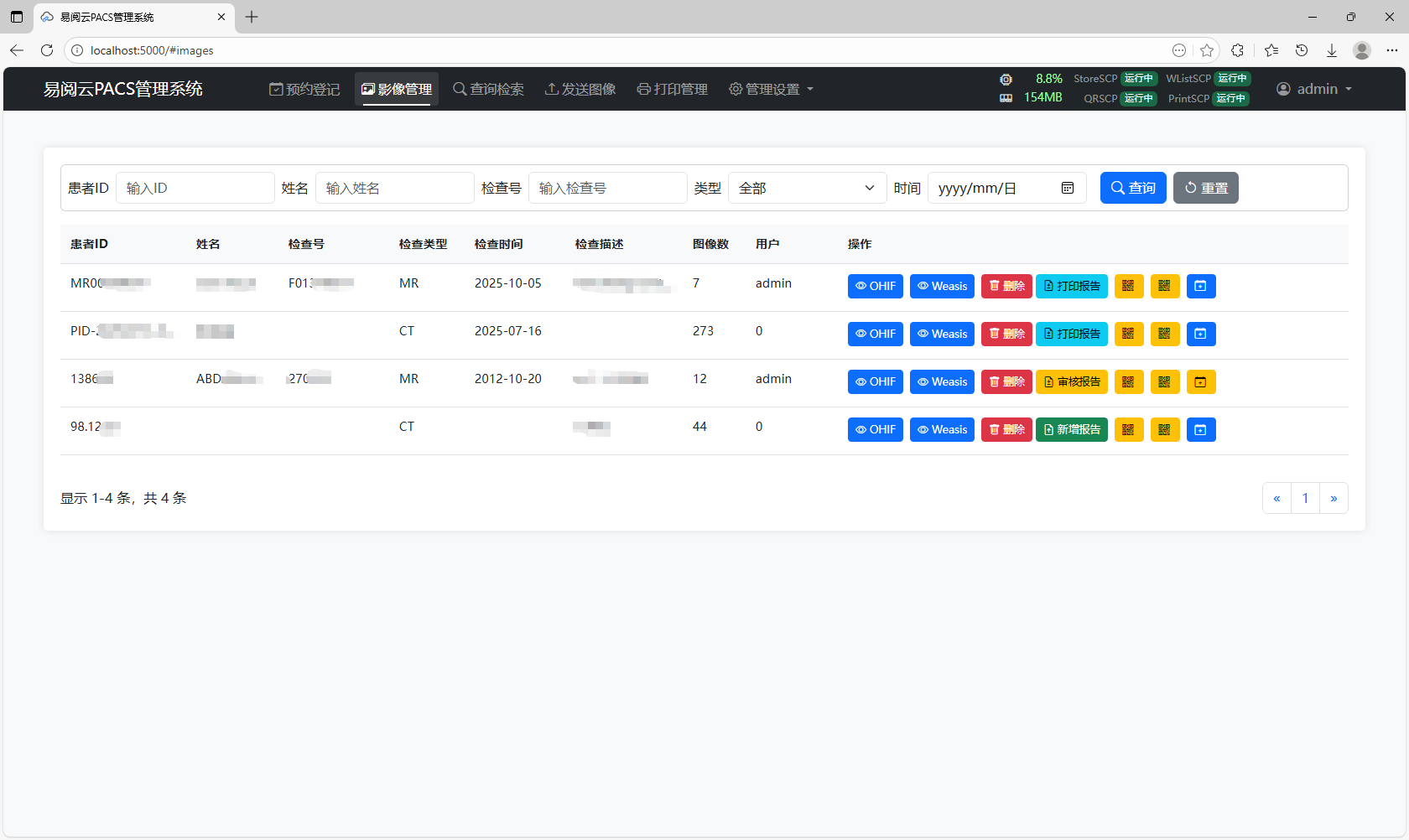Click the green 新增报告 button

[1071, 429]
